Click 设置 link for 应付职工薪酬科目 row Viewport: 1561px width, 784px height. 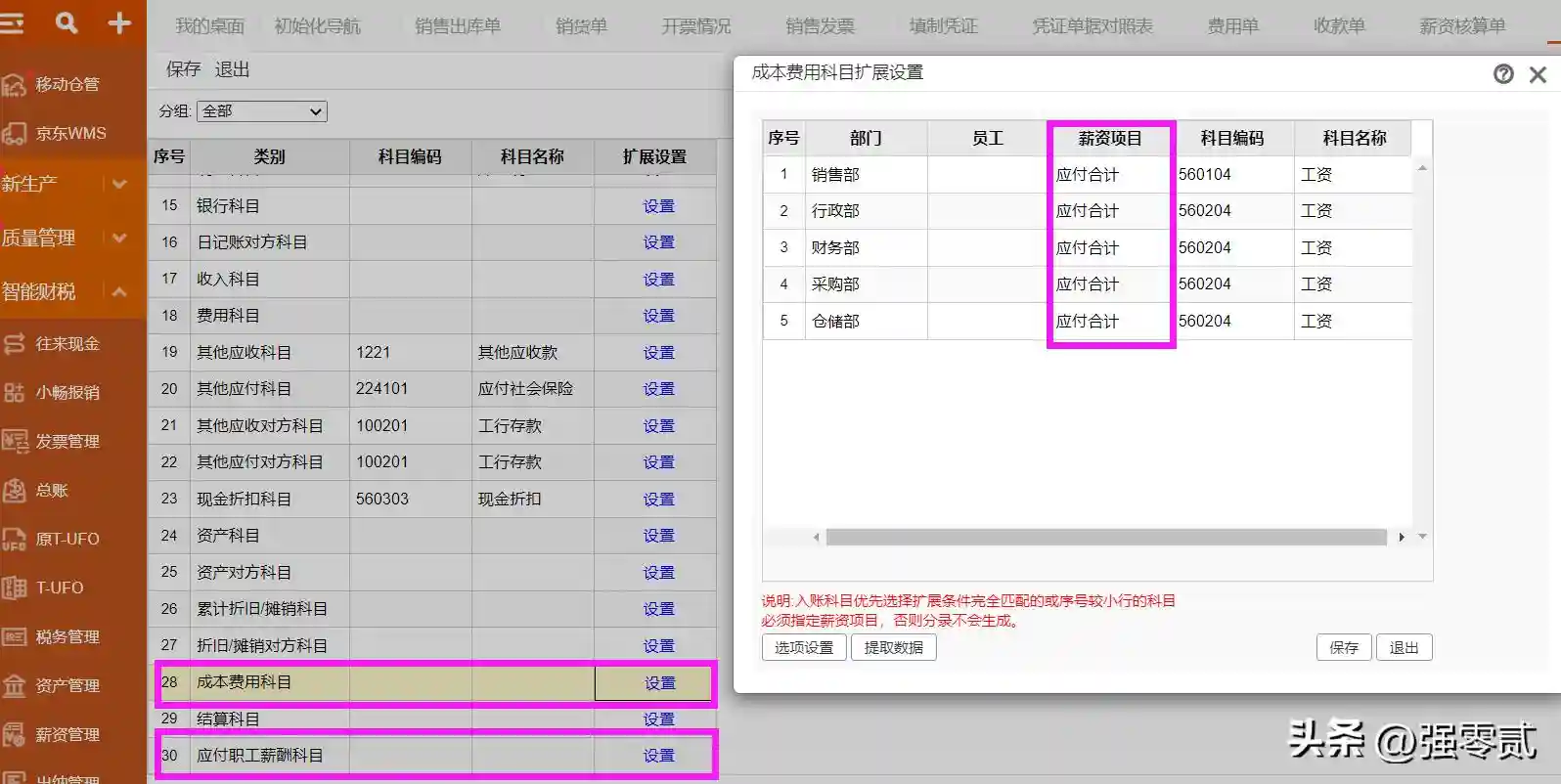tap(658, 756)
